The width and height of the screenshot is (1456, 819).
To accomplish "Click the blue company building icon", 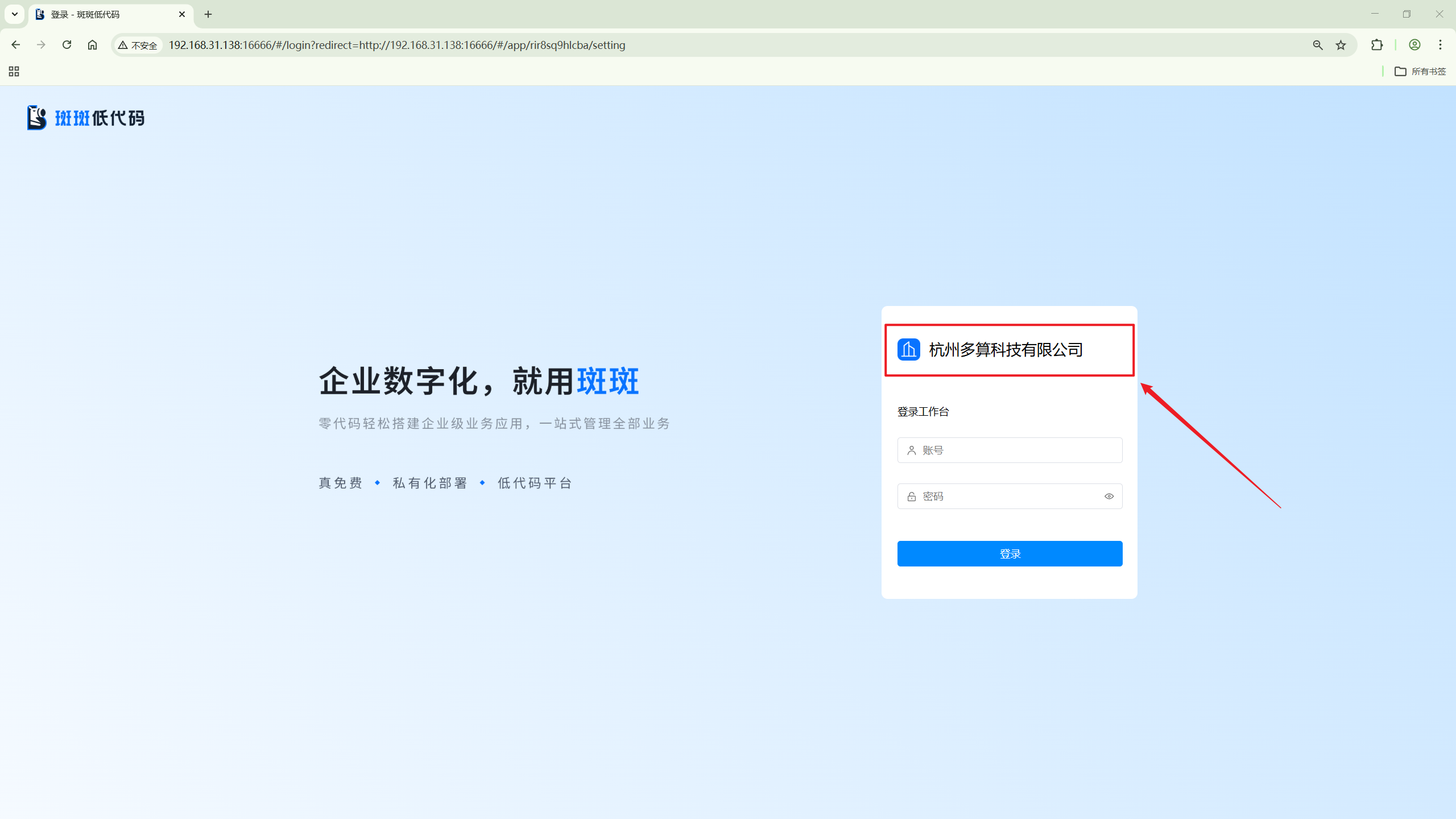I will [908, 349].
